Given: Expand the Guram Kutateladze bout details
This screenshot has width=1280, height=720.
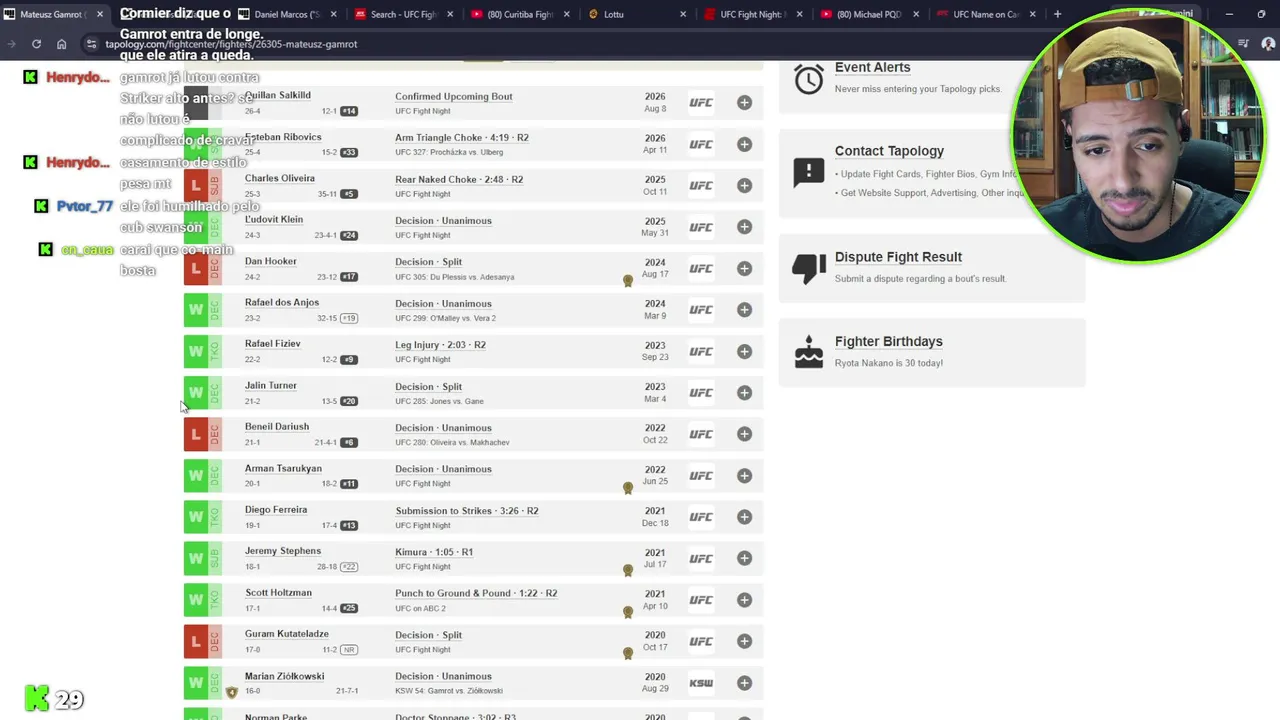Looking at the screenshot, I should pyautogui.click(x=744, y=641).
